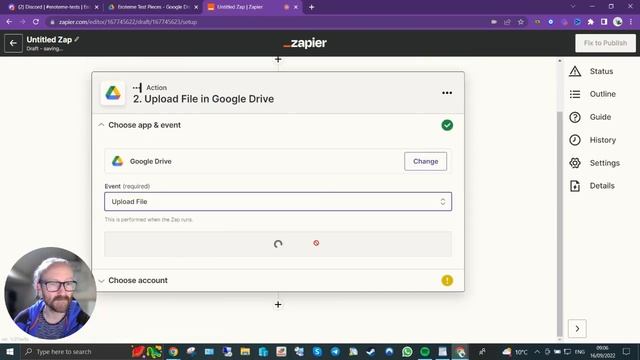Bookmark this page with star icon
Image resolution: width=640 pixels, height=360 pixels.
[521, 22]
